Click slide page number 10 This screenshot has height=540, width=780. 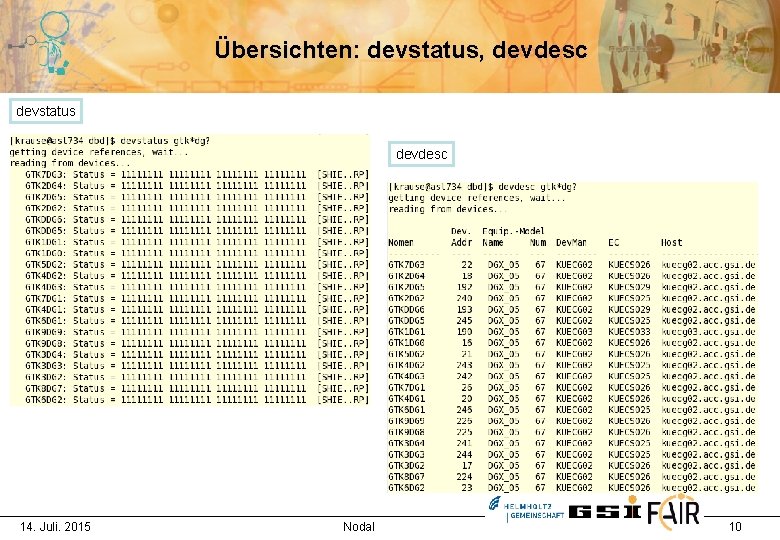coord(735,527)
